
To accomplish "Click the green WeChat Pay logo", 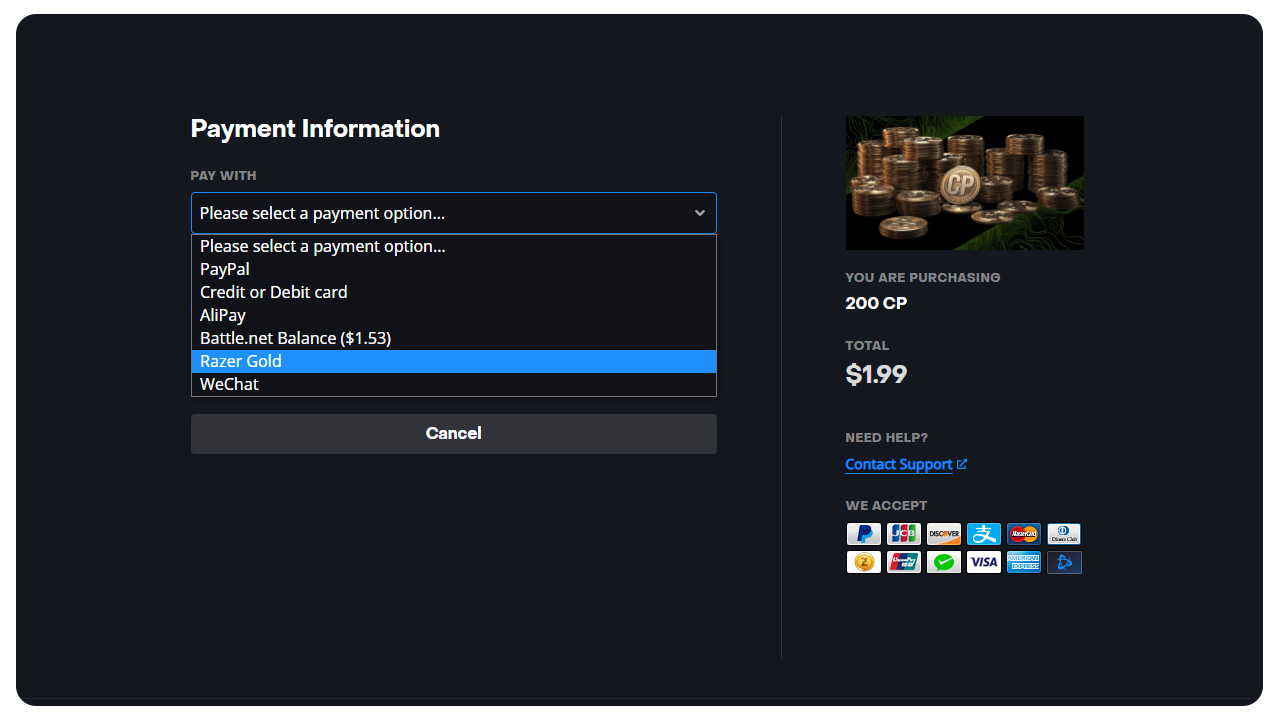I will [x=944, y=562].
